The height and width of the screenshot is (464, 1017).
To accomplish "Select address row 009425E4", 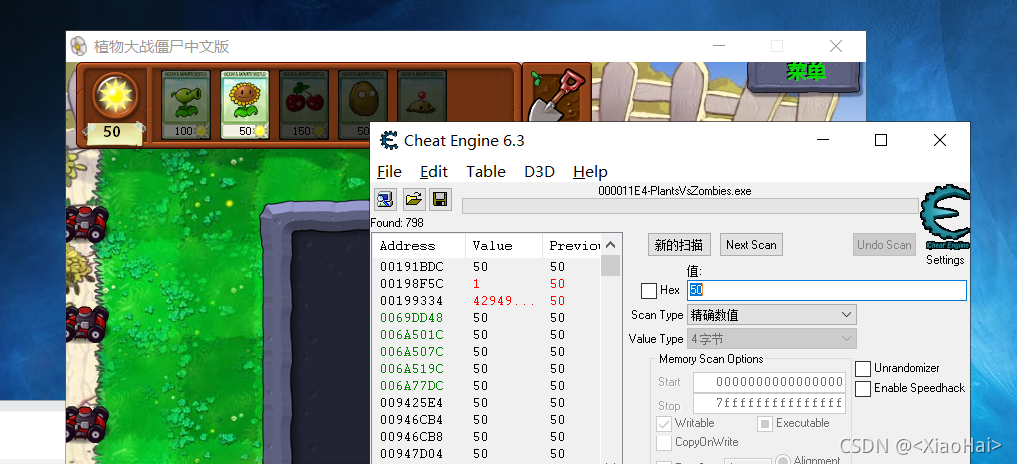I will pos(487,403).
